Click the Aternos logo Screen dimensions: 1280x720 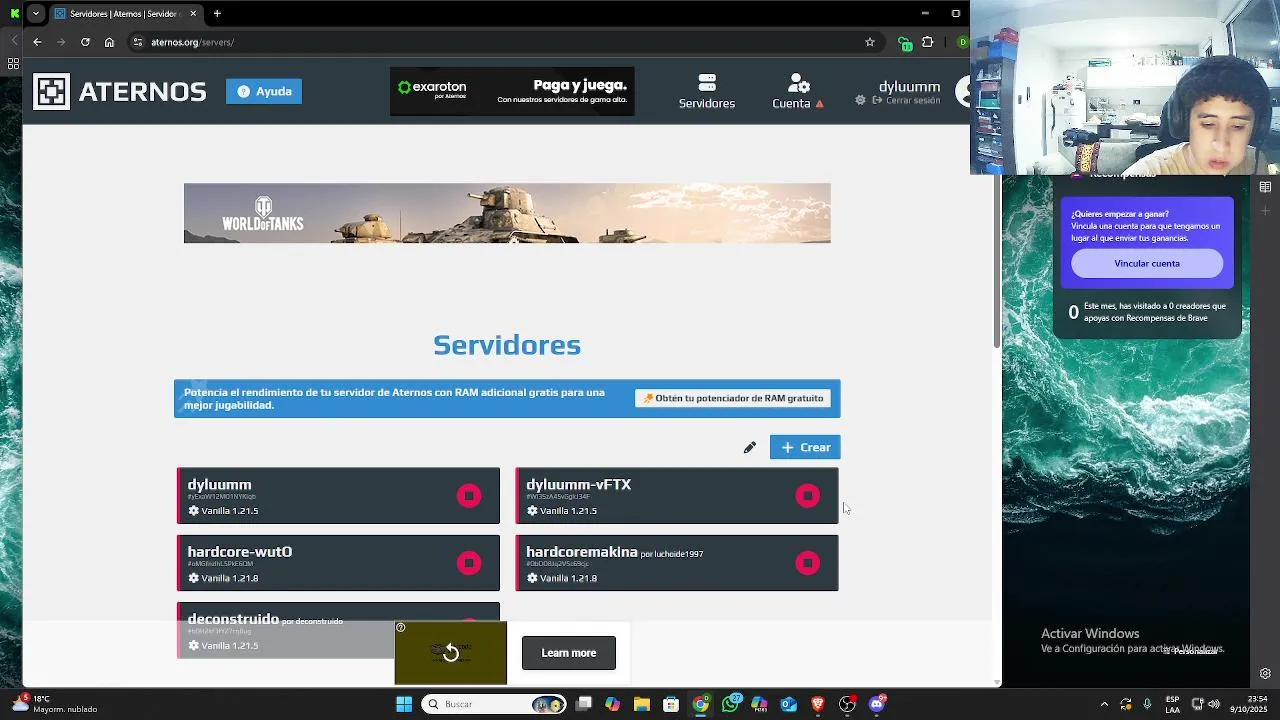click(x=120, y=91)
